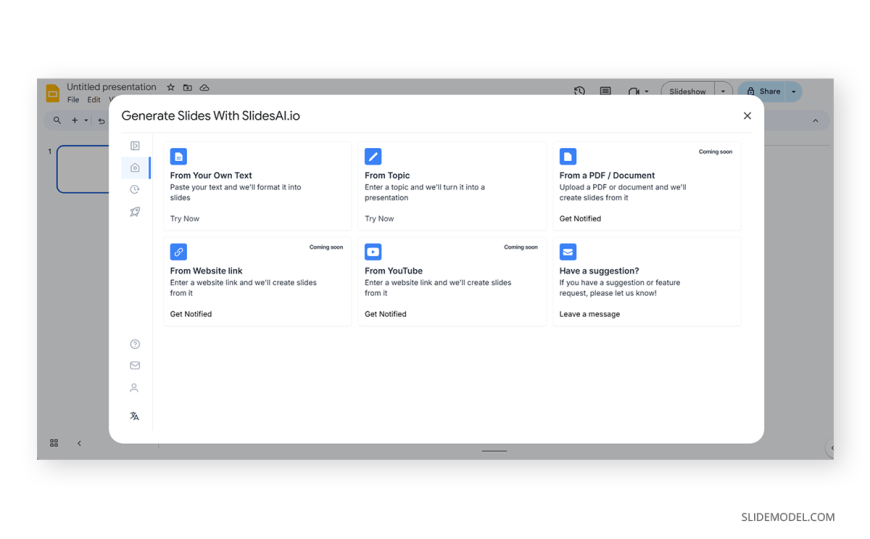
Task: Click the Have a suggestion? heading
Action: click(x=599, y=271)
